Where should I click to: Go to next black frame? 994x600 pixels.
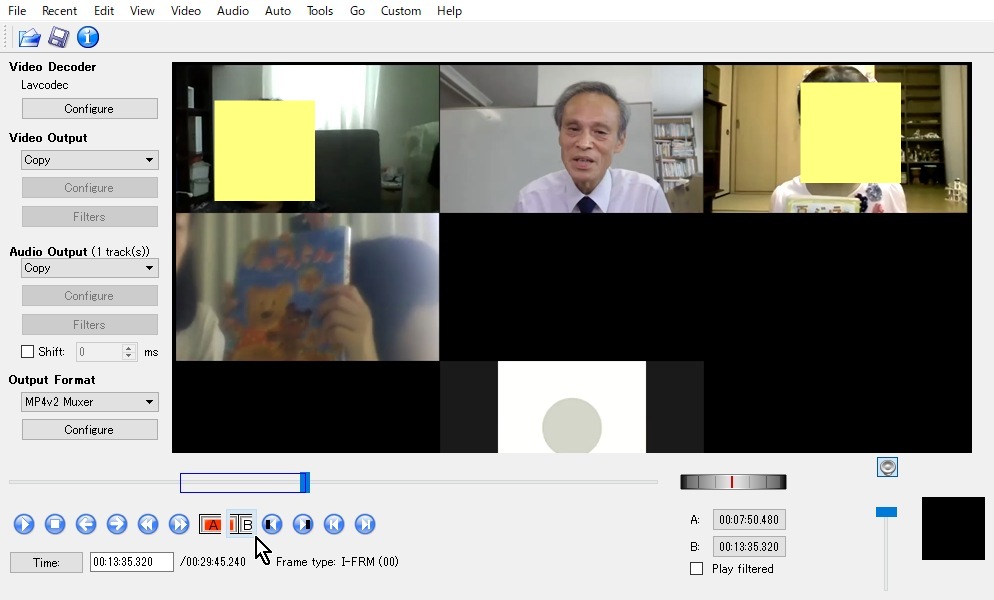303,524
